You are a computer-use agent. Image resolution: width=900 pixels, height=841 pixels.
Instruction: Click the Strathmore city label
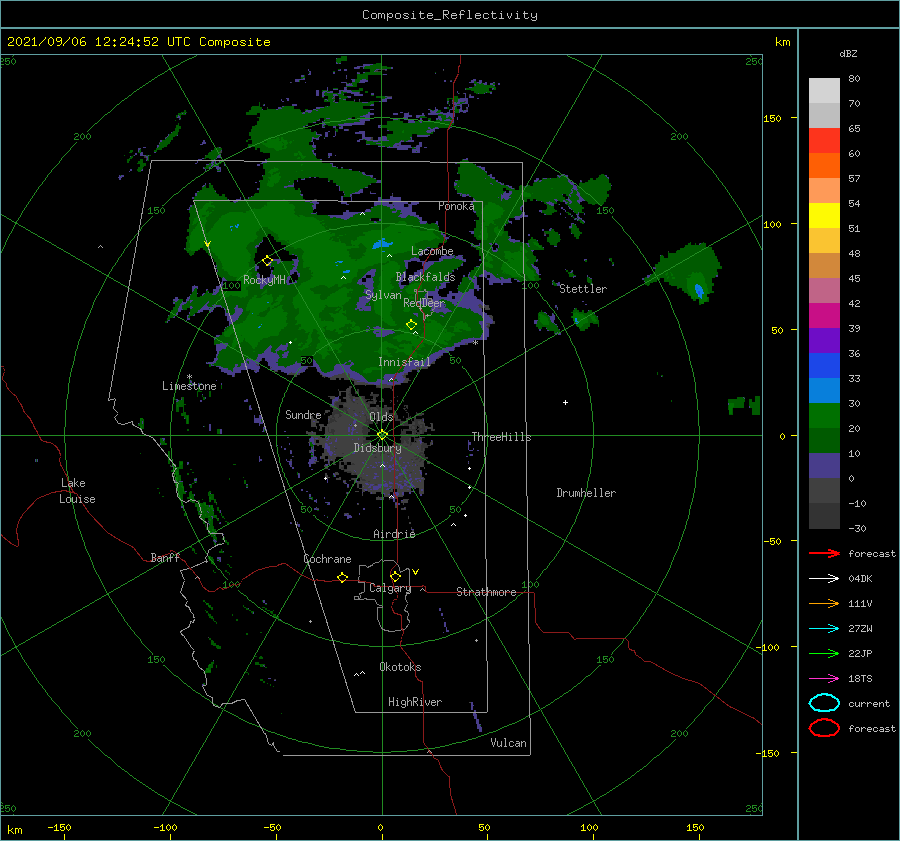486,592
